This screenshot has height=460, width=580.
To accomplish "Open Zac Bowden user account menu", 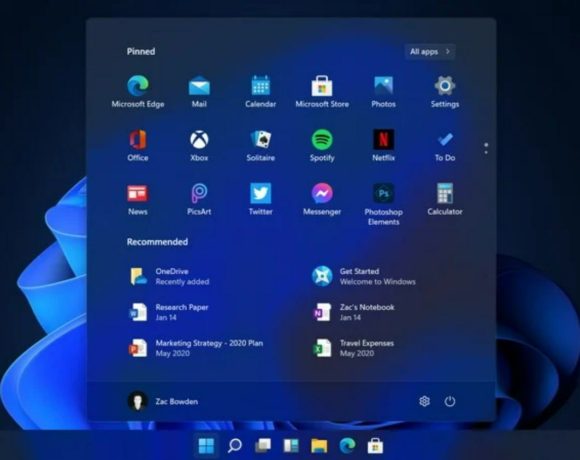I will pos(163,401).
